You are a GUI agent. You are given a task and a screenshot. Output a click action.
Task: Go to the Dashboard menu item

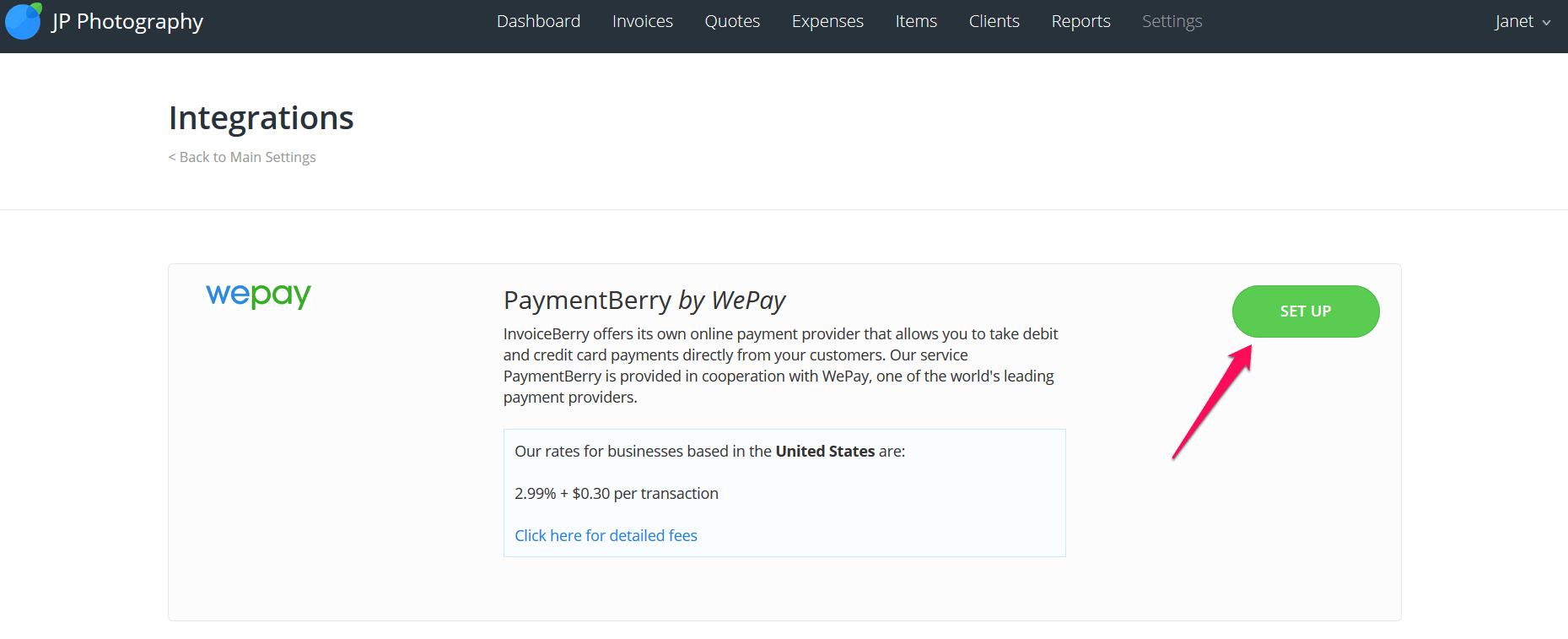point(538,21)
